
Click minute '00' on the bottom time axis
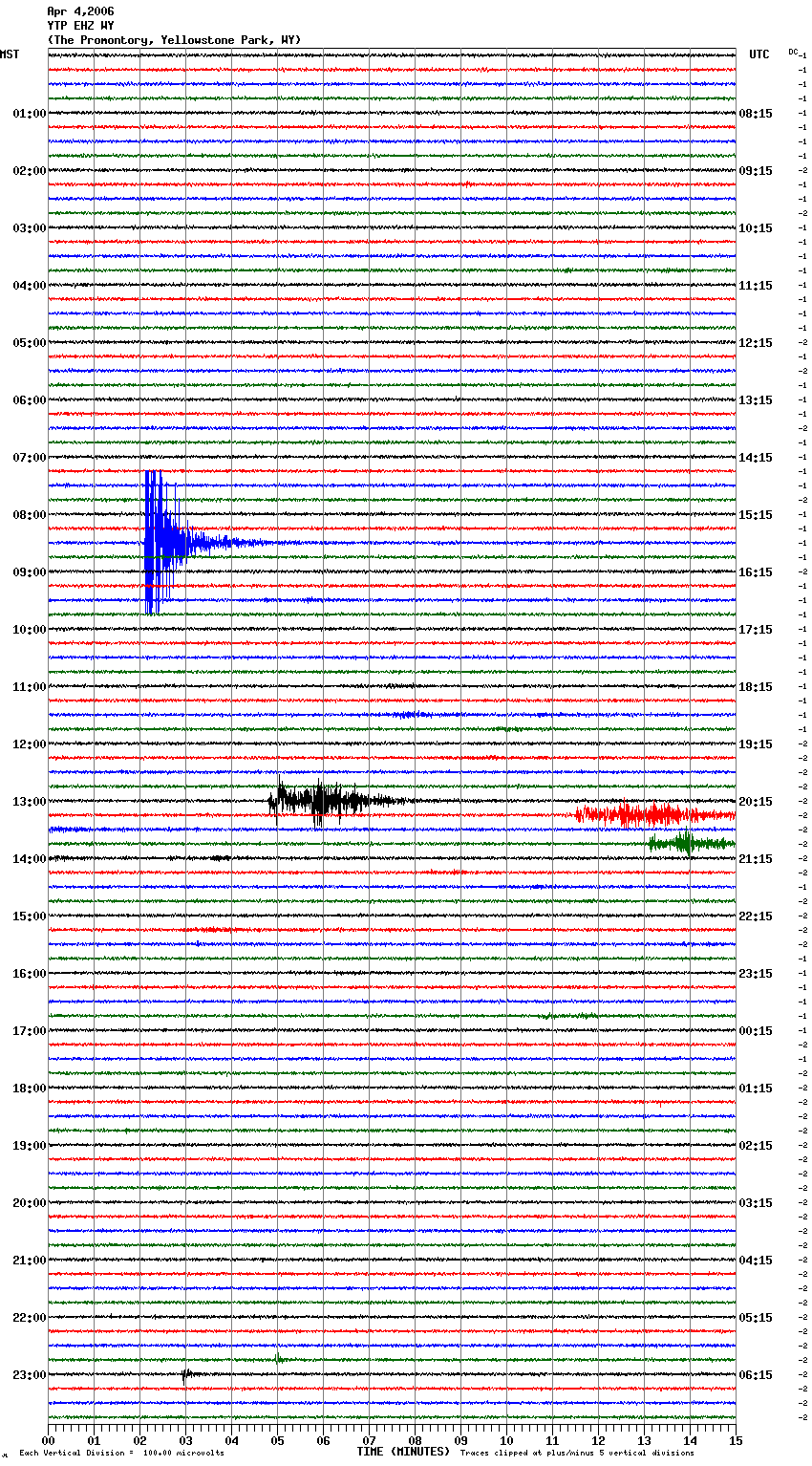pos(49,1440)
